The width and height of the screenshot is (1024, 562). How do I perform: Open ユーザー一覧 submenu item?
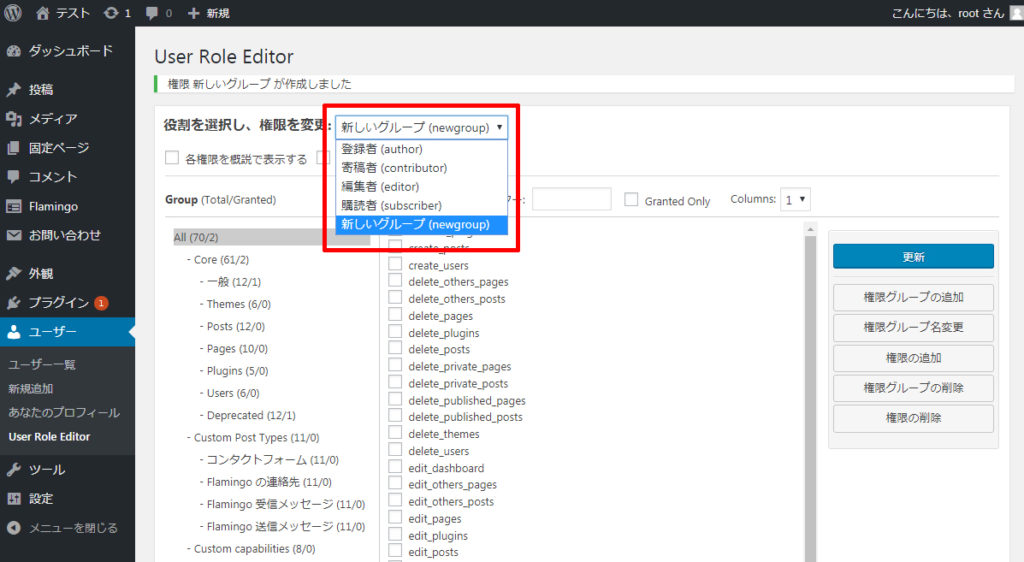(x=42, y=365)
